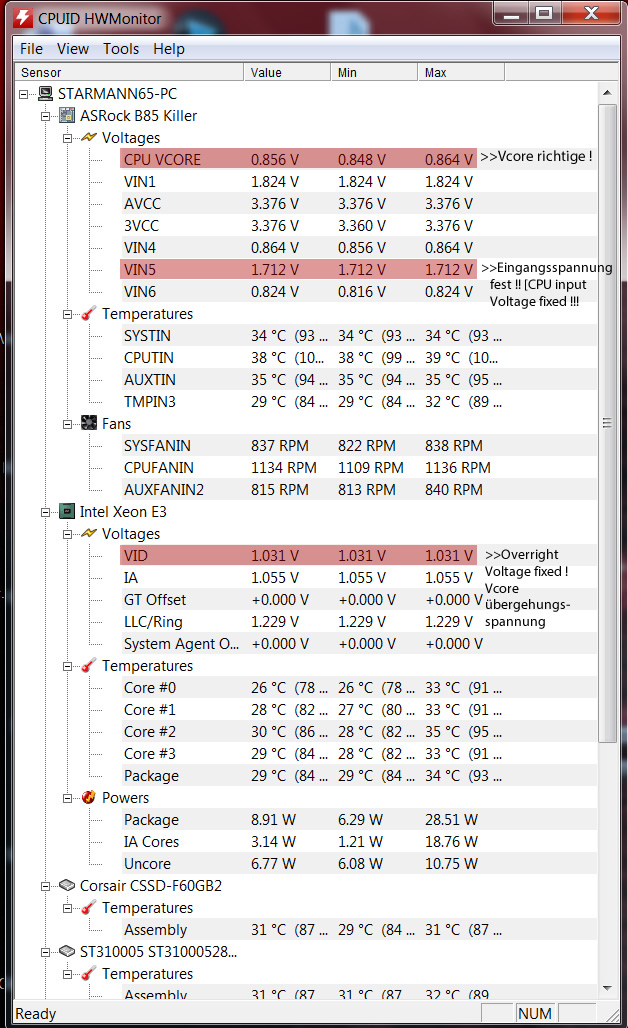Open the Tools menu
Viewport: 628px width, 1028px height.
[x=121, y=49]
